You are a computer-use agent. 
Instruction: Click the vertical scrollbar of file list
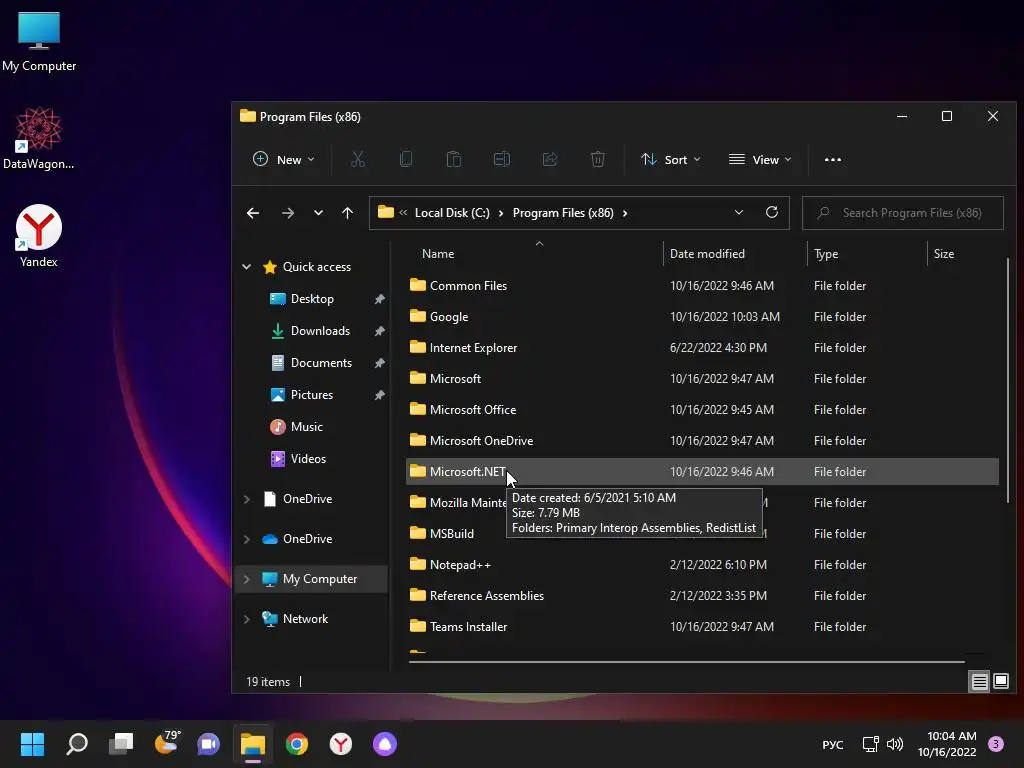pos(1008,380)
